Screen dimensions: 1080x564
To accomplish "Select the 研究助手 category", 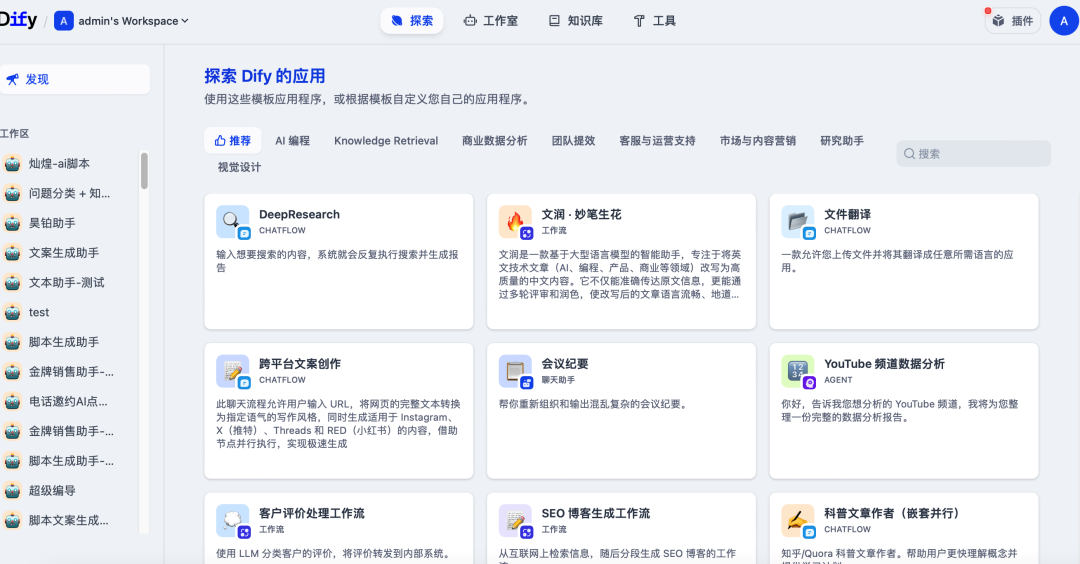I will point(842,140).
